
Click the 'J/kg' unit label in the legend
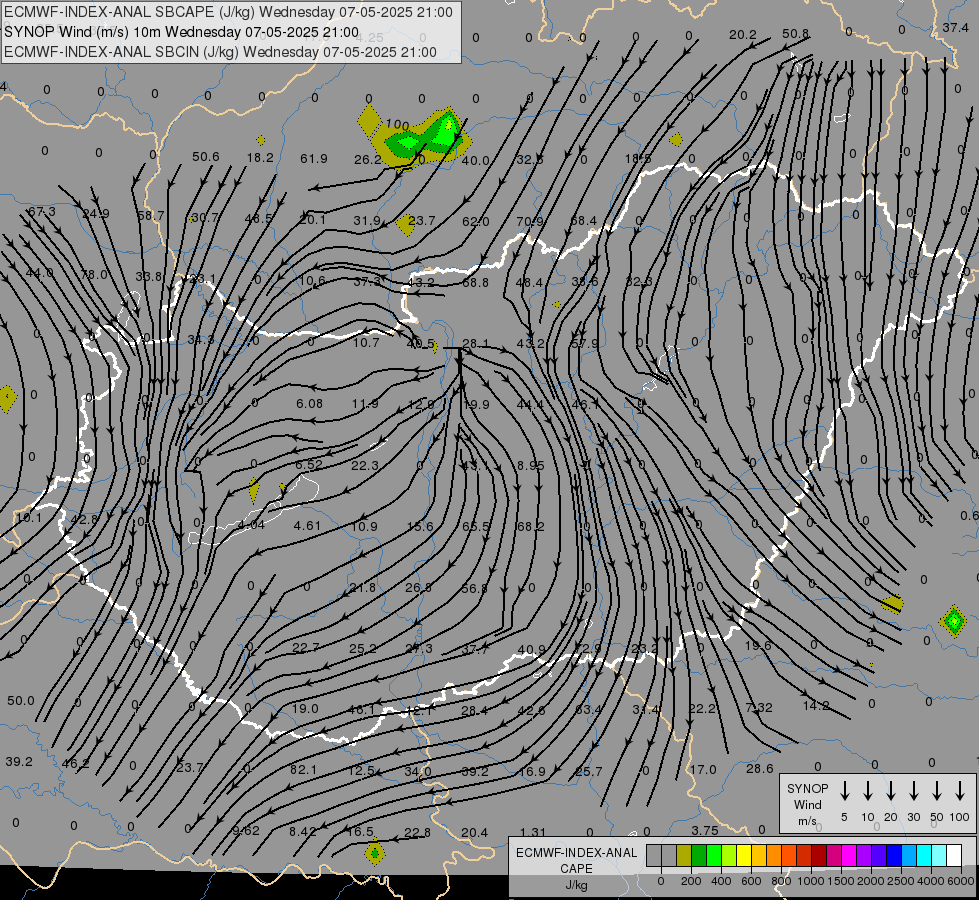(x=576, y=885)
